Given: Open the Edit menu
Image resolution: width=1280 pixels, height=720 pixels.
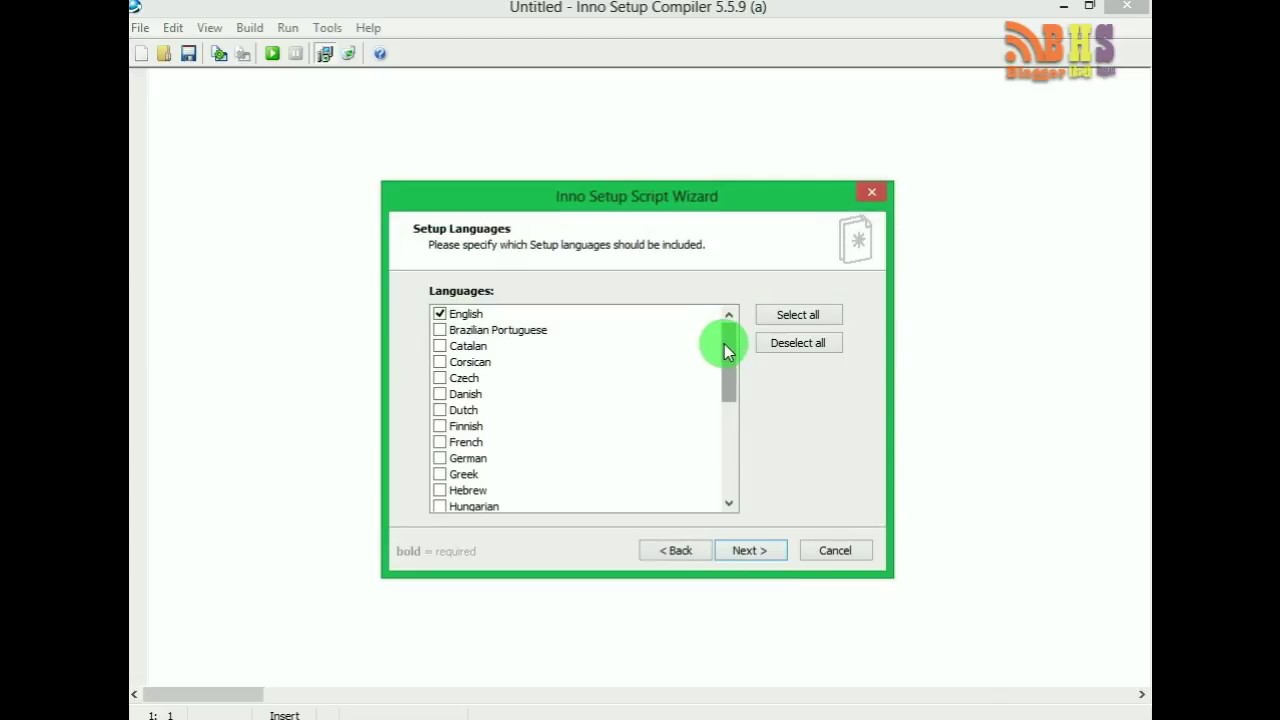Looking at the screenshot, I should click(173, 28).
